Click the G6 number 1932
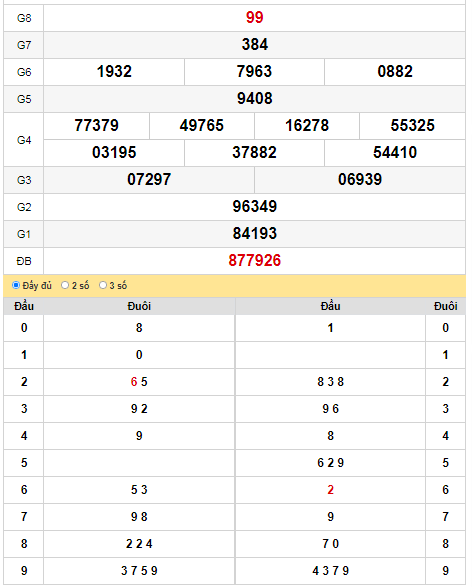 tap(114, 72)
